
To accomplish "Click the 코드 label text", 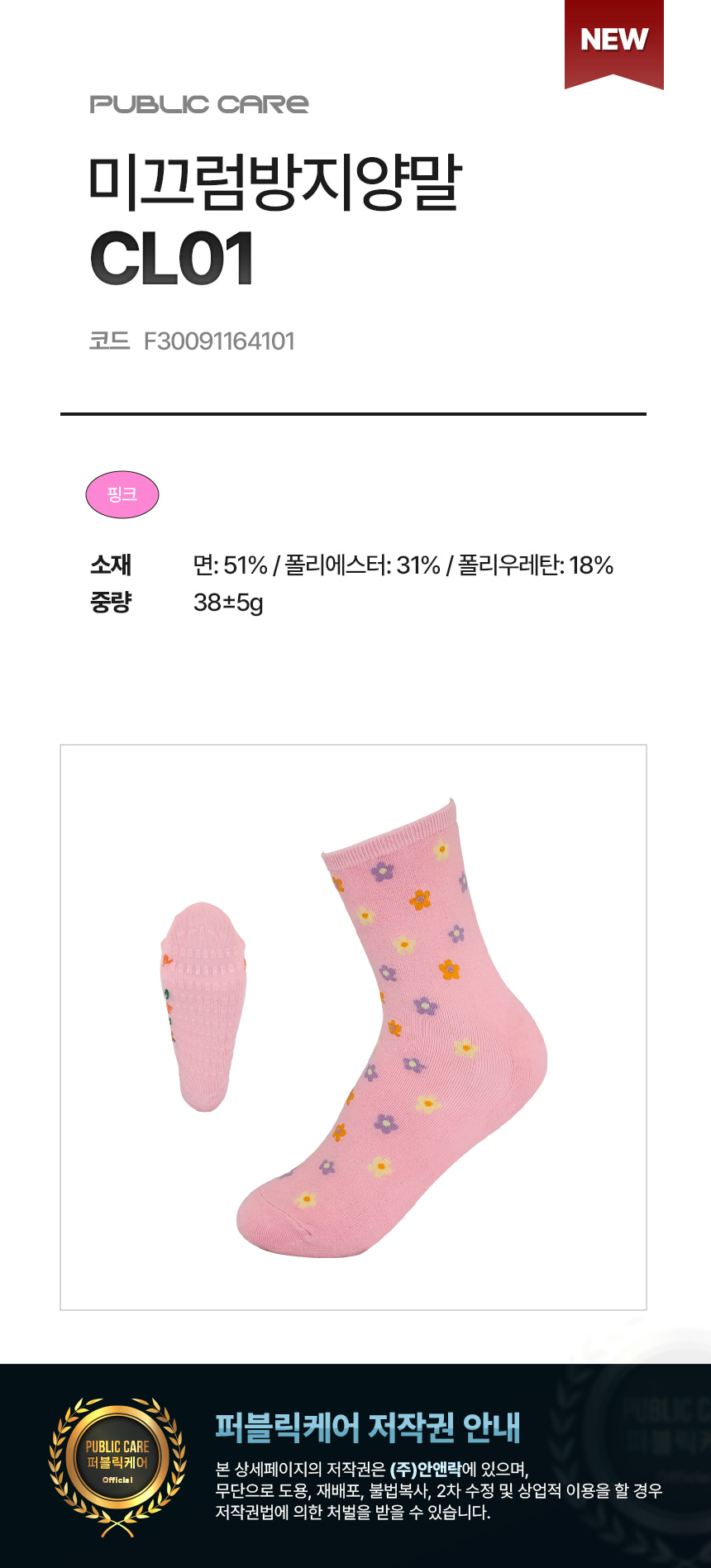I will coord(110,341).
